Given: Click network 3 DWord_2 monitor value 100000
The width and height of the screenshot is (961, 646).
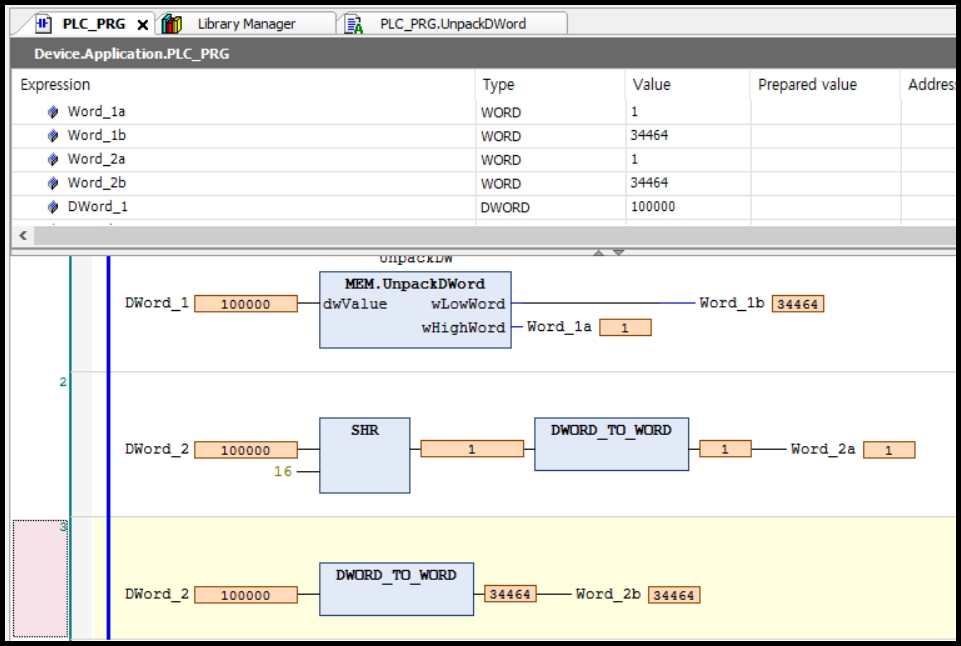Looking at the screenshot, I should coord(246,595).
